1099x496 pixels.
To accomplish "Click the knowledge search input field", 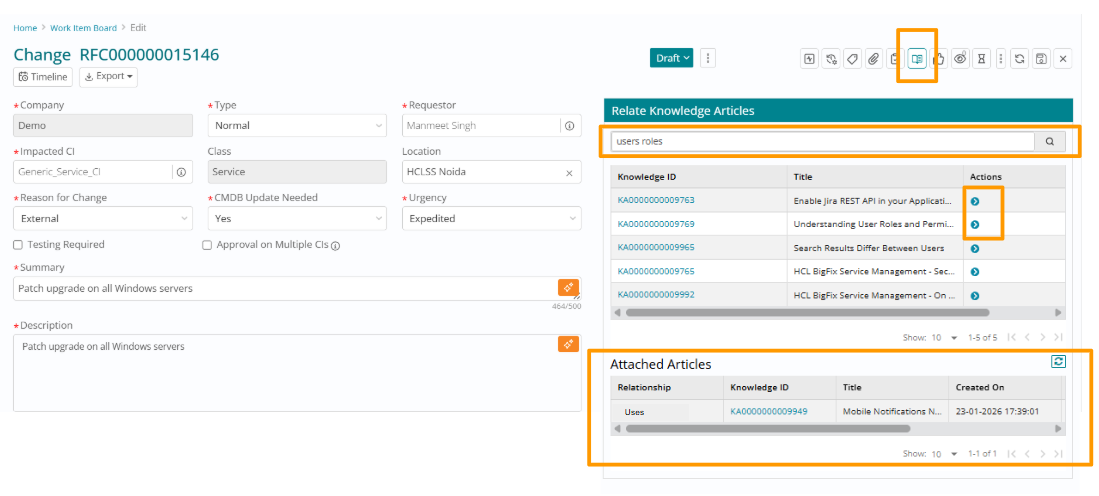I will coord(822,142).
